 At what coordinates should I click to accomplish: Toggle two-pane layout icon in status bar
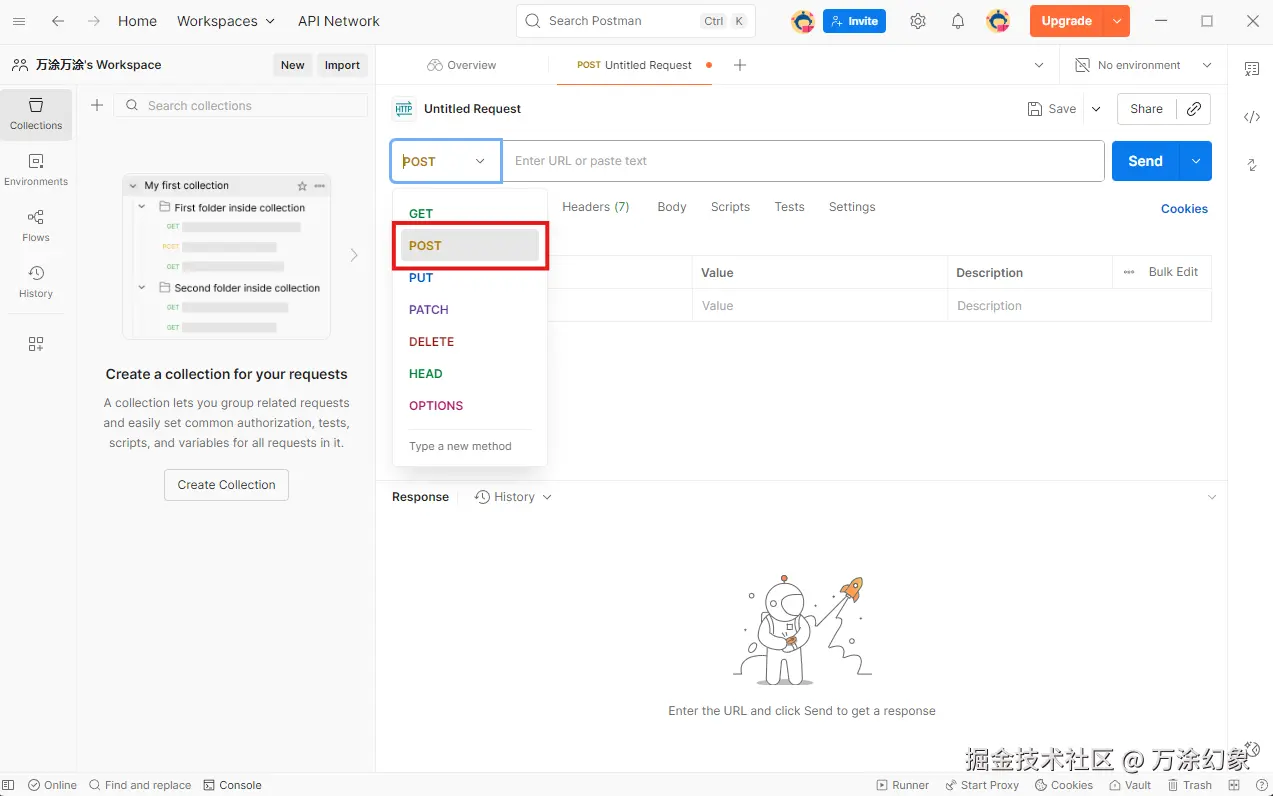tap(1234, 785)
